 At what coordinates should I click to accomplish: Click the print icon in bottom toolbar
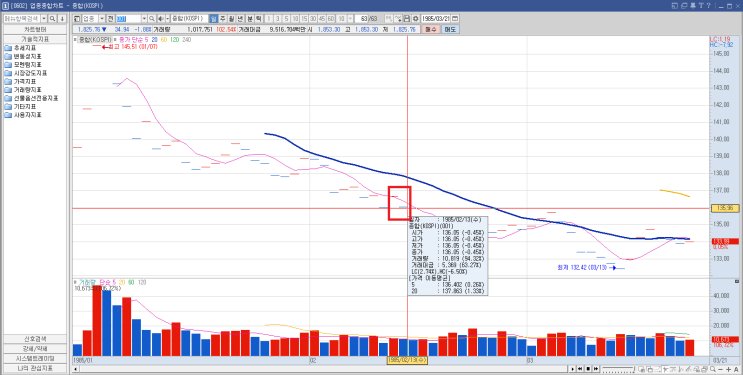click(704, 369)
